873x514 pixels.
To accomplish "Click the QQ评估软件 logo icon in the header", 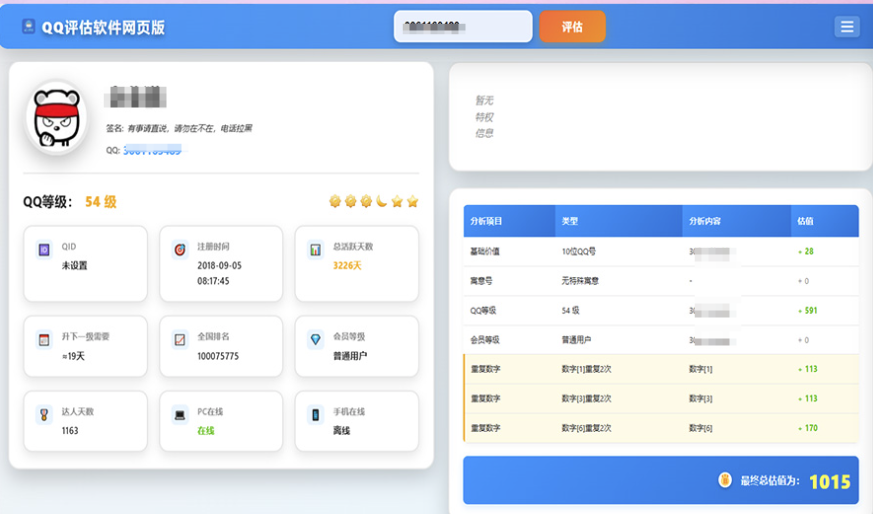I will [28, 26].
